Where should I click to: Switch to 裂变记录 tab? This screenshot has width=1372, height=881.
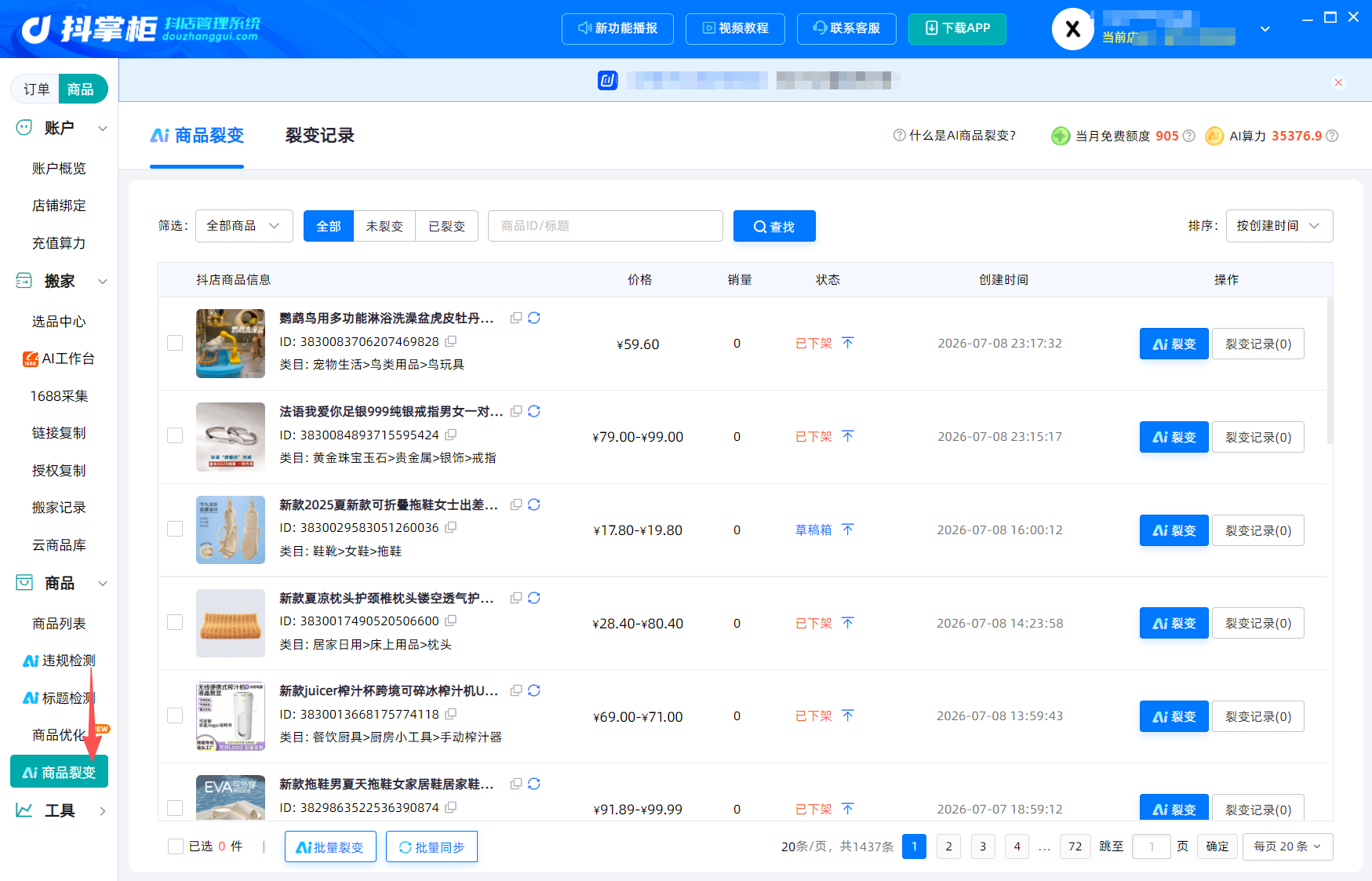pyautogui.click(x=319, y=136)
